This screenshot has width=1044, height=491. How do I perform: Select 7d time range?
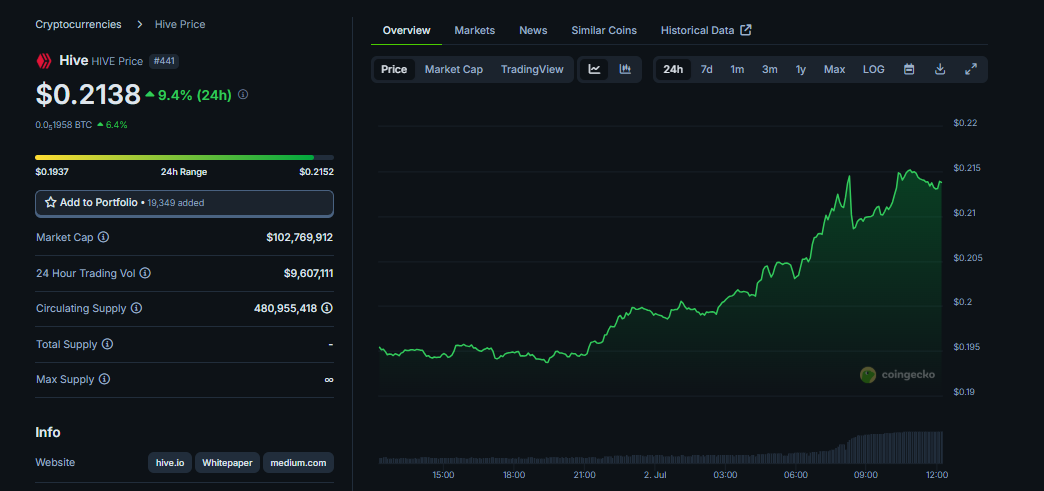[706, 69]
